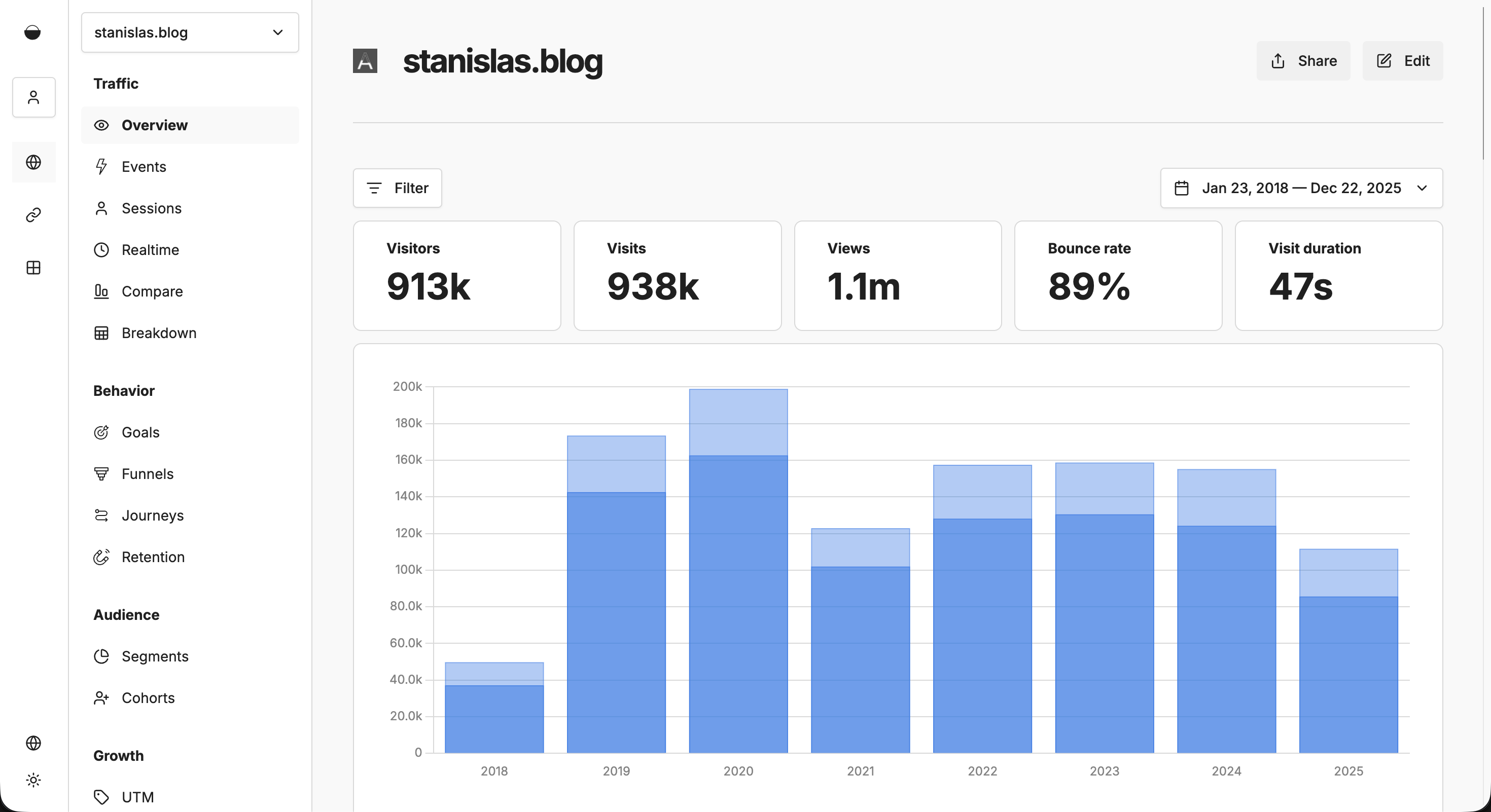Open the Realtime traffic view

click(150, 249)
